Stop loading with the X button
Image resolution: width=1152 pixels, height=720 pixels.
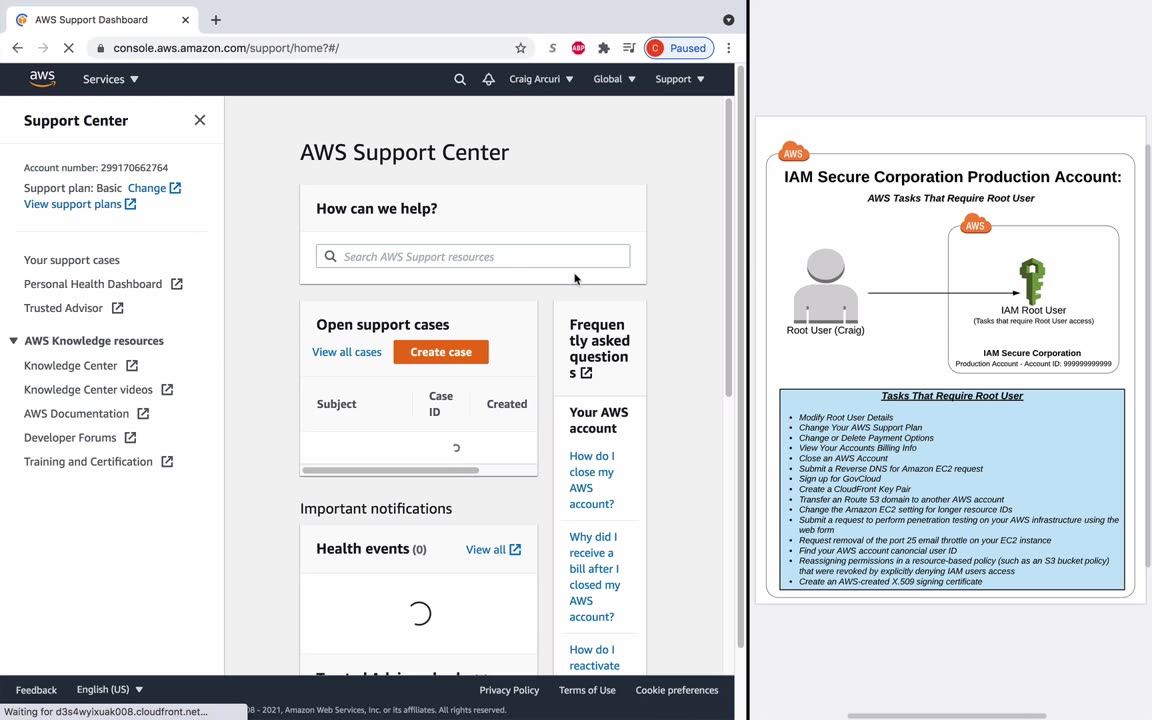click(68, 48)
